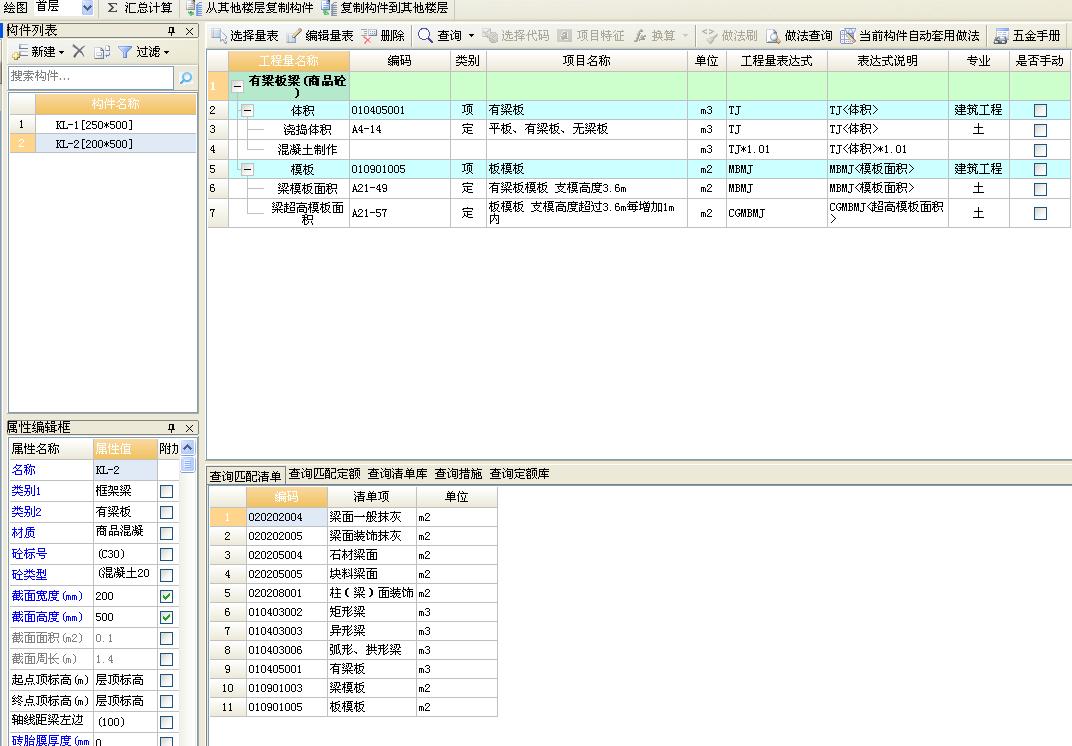Open the 新建 dropdown arrow
The image size is (1072, 746).
point(62,53)
